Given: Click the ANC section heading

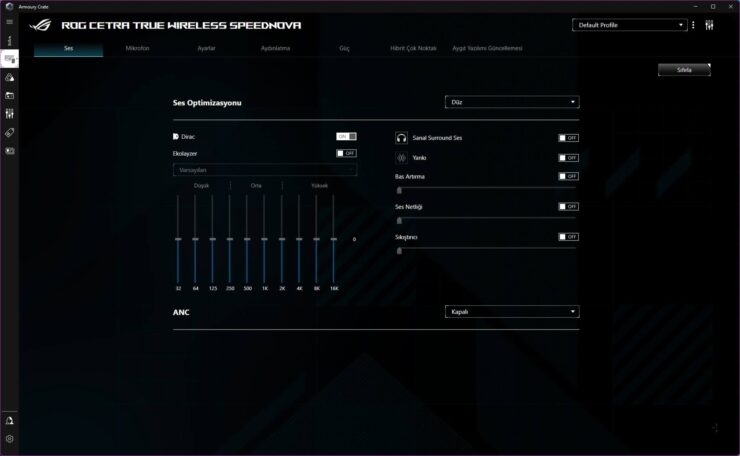Looking at the screenshot, I should pyautogui.click(x=181, y=312).
